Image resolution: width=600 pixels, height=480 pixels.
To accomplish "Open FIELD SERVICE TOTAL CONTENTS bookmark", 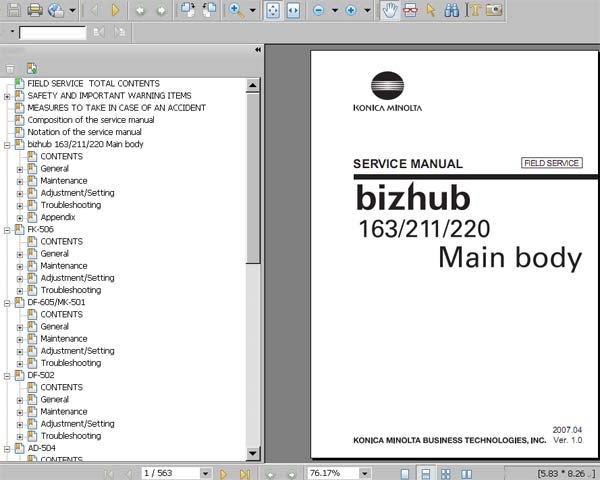I will point(94,83).
